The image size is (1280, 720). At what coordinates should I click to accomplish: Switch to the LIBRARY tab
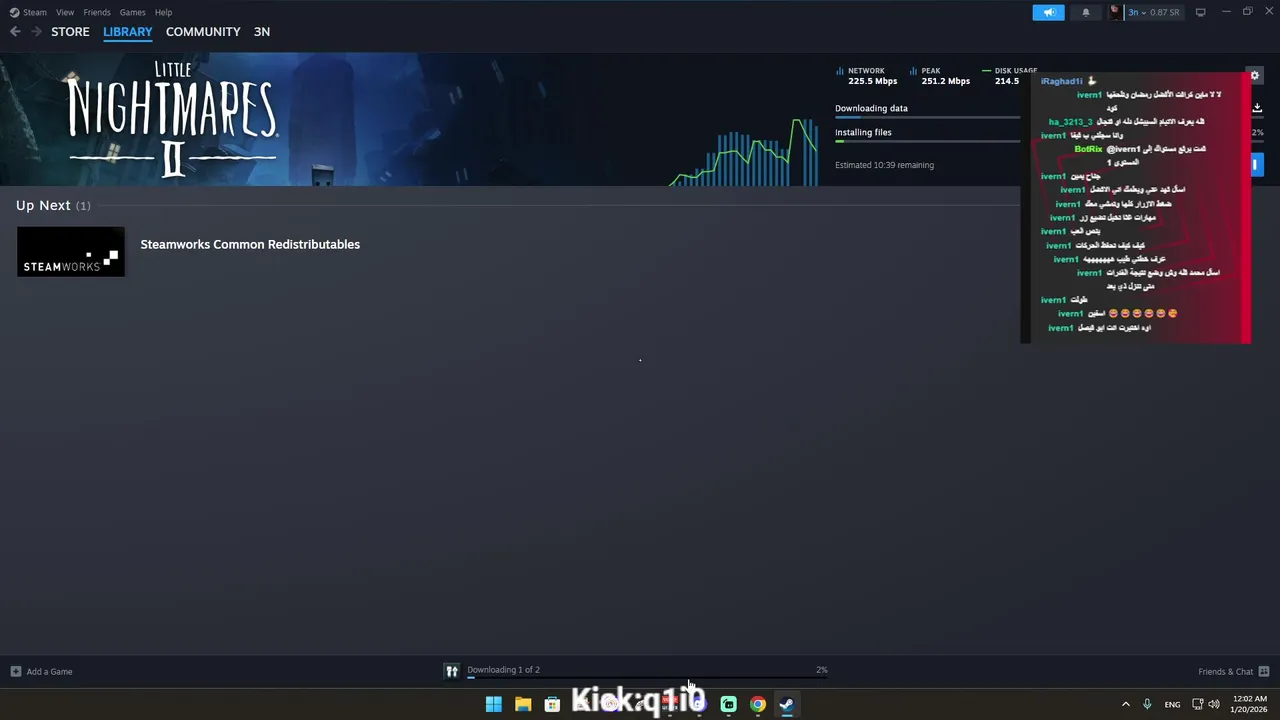[128, 32]
